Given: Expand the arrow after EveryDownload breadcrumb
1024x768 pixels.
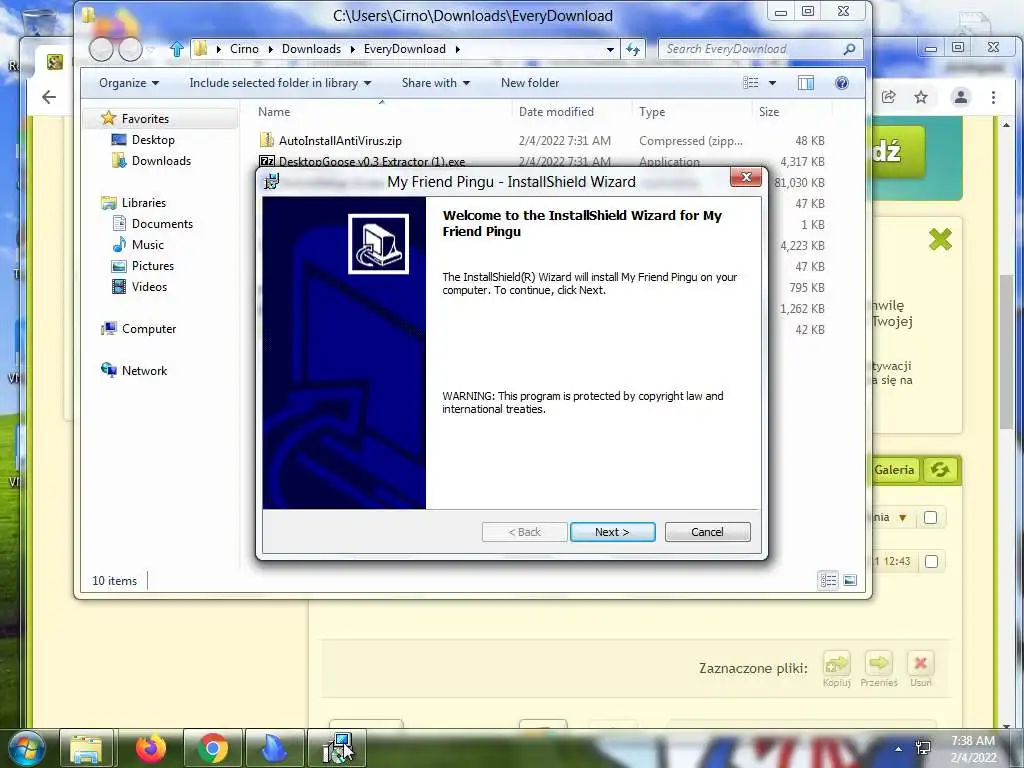Looking at the screenshot, I should (x=457, y=49).
